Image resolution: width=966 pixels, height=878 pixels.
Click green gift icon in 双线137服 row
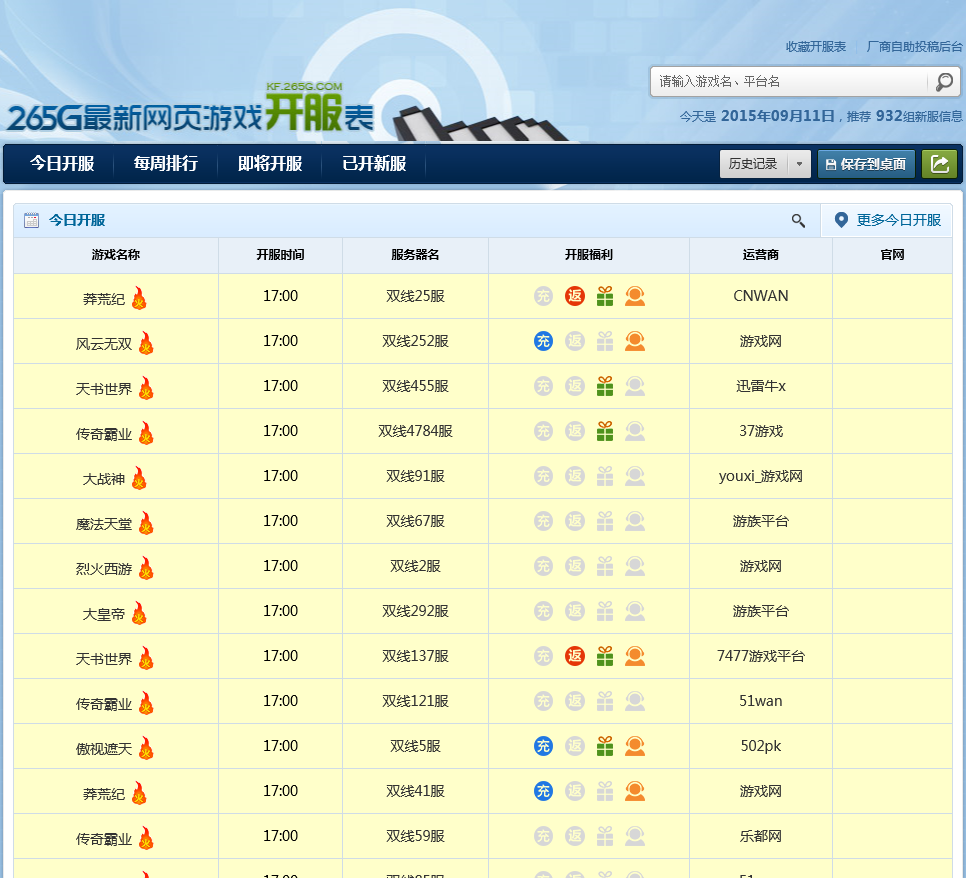tap(605, 656)
